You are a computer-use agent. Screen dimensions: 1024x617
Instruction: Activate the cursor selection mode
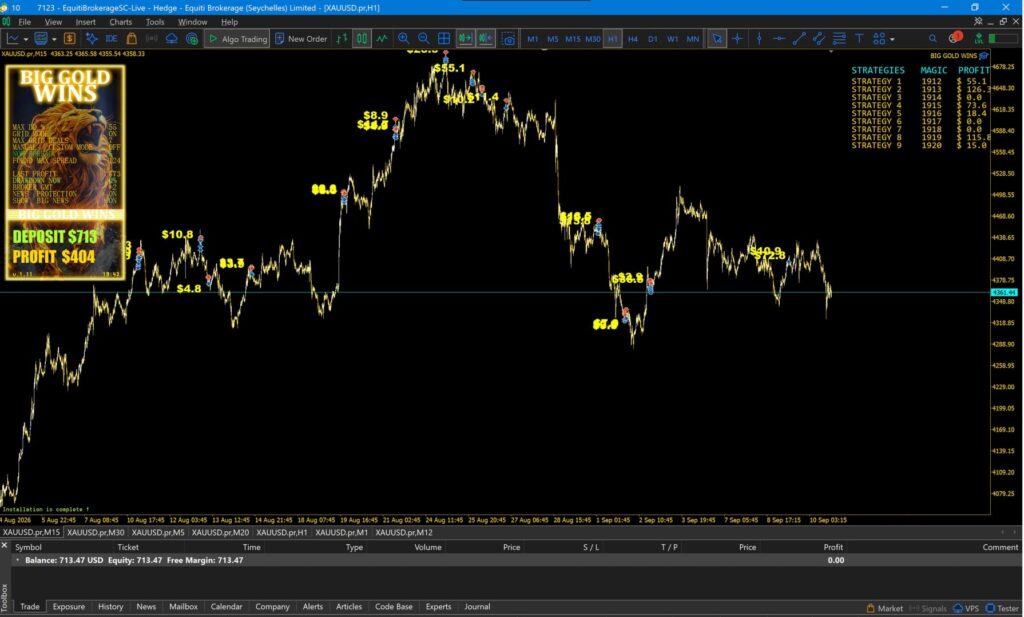(717, 39)
